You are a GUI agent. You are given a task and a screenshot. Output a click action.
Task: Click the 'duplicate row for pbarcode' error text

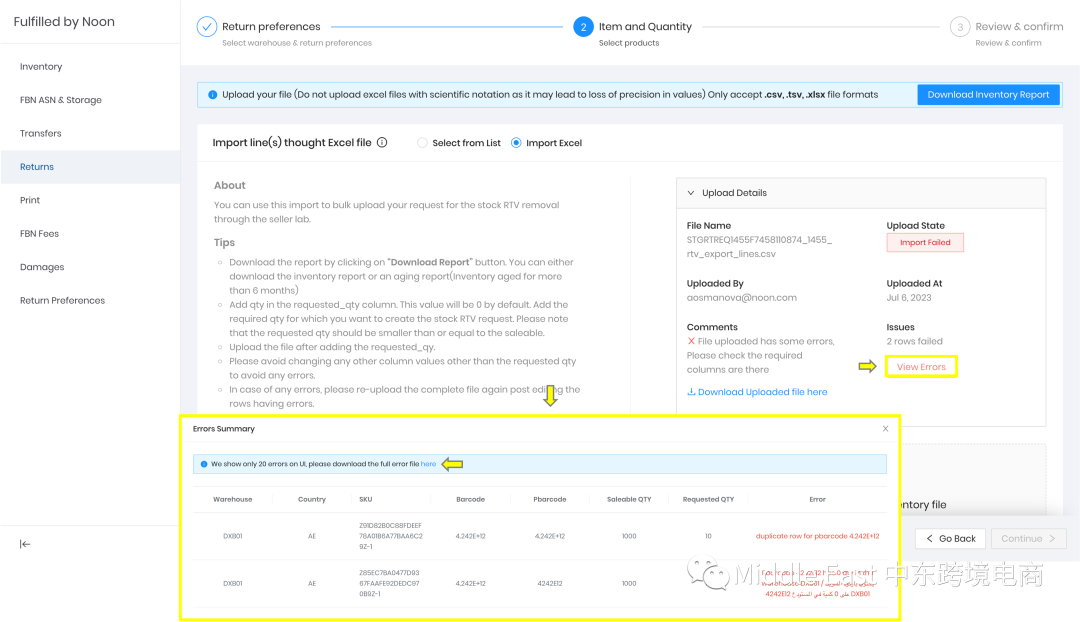coord(818,536)
